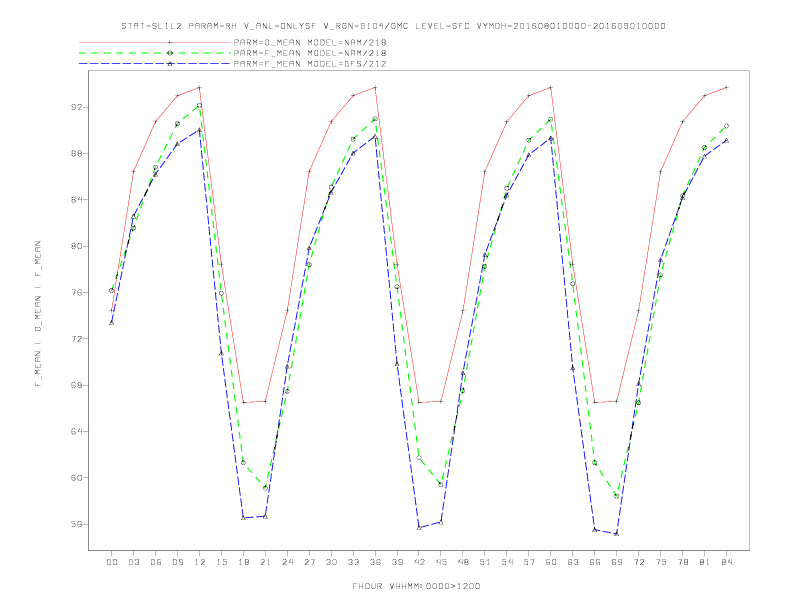Click x-axis forecast hour label 63
Viewport: 792px width, 612px height.
pyautogui.click(x=573, y=562)
